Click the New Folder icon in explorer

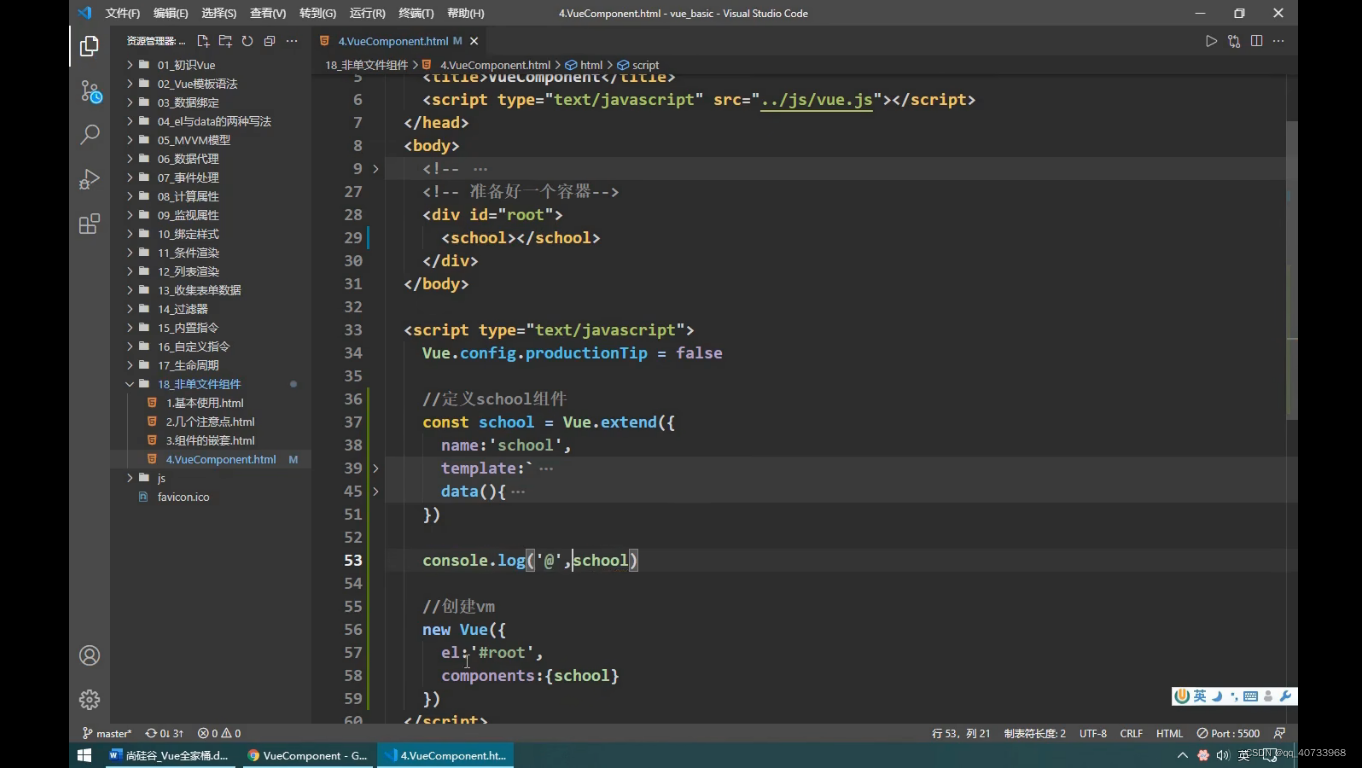(x=225, y=41)
